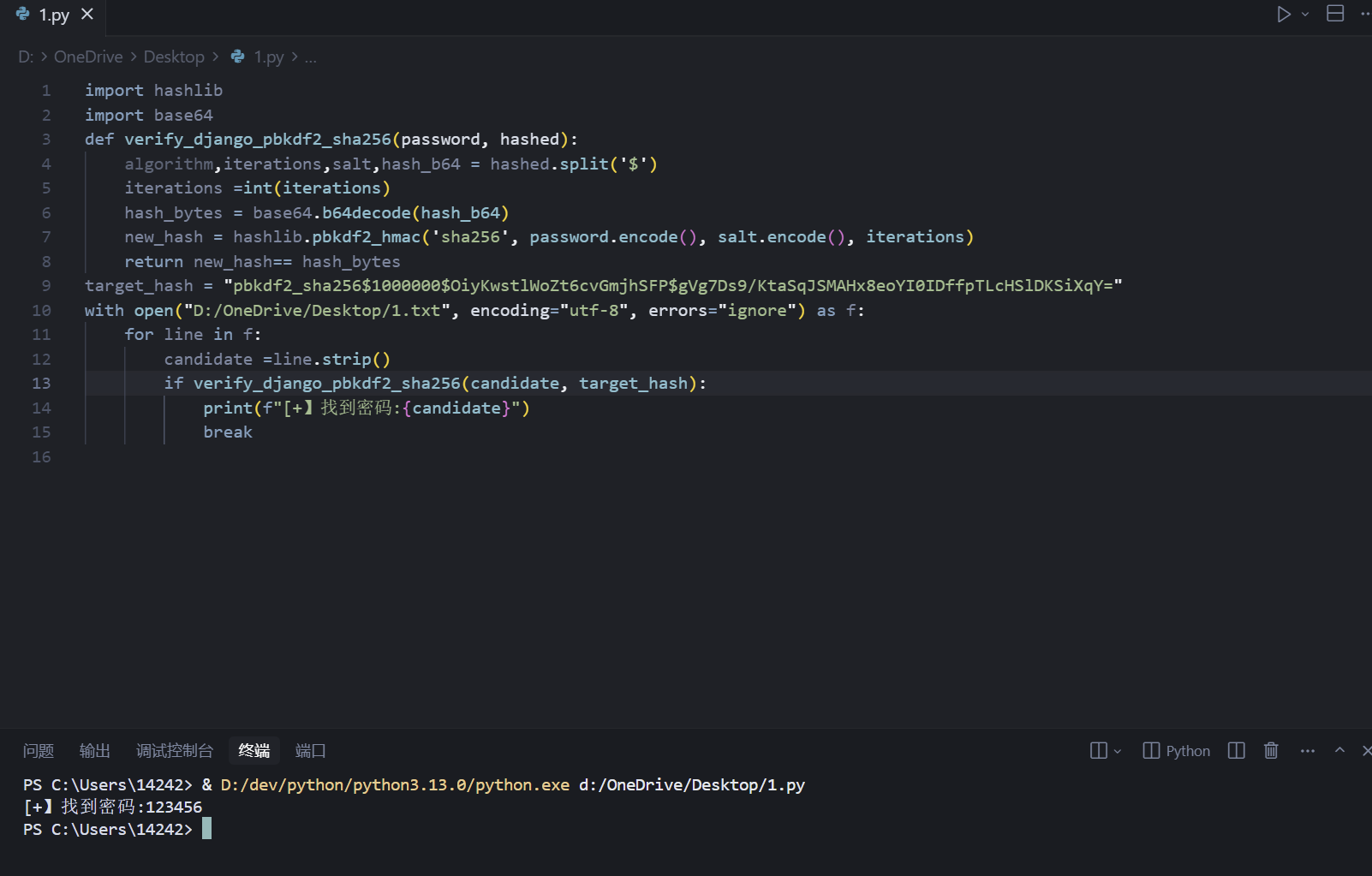Click line number 1 in gutter
The image size is (1372, 876).
pos(46,91)
